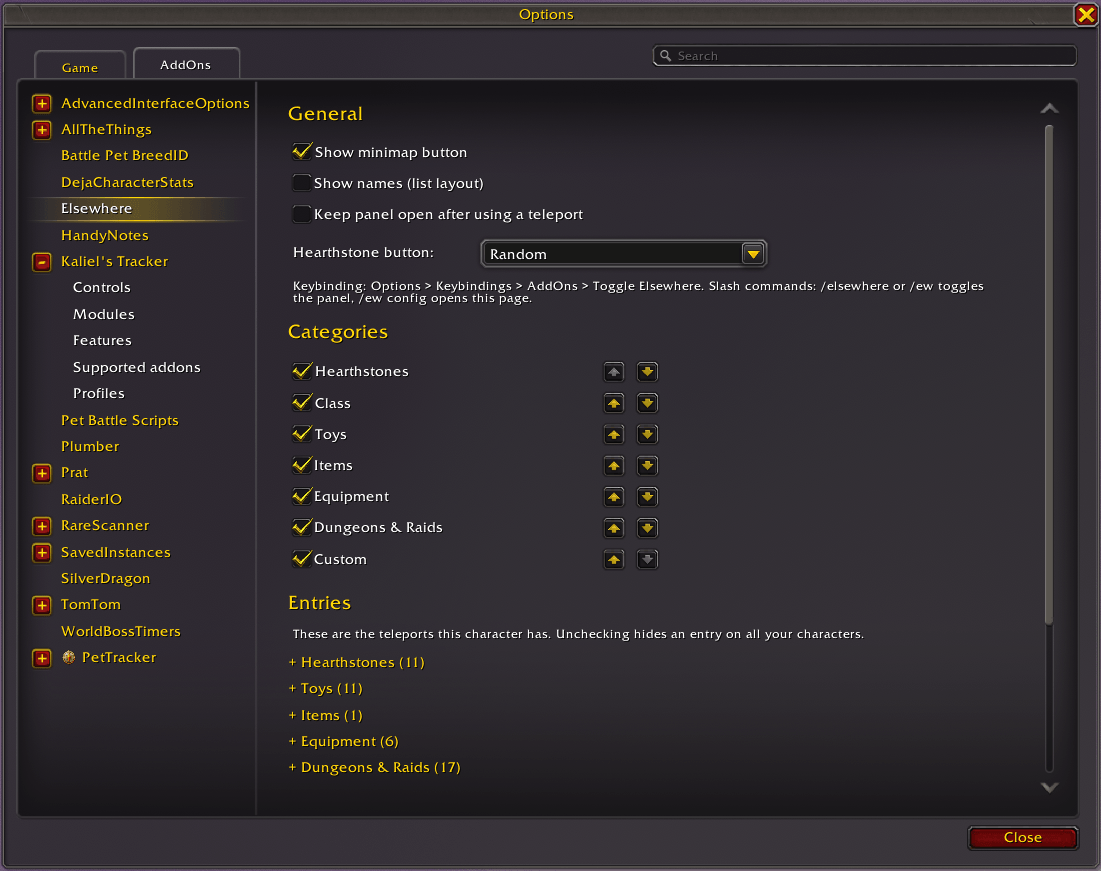Image resolution: width=1101 pixels, height=871 pixels.
Task: Expand the Toys (11) entries
Action: [326, 688]
